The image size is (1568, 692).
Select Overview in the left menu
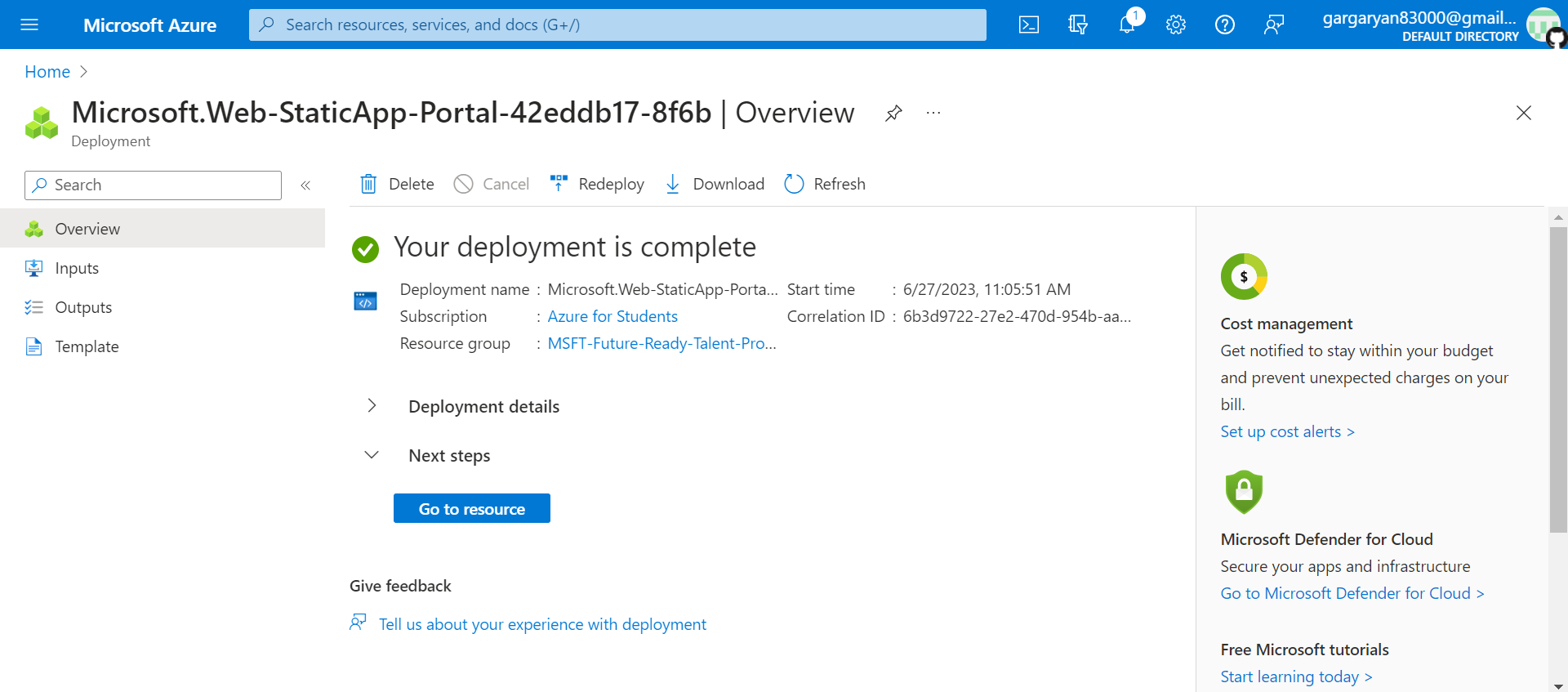click(163, 229)
